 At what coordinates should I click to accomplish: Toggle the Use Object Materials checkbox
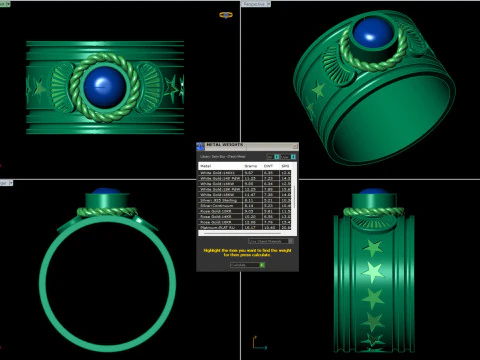coord(291,241)
